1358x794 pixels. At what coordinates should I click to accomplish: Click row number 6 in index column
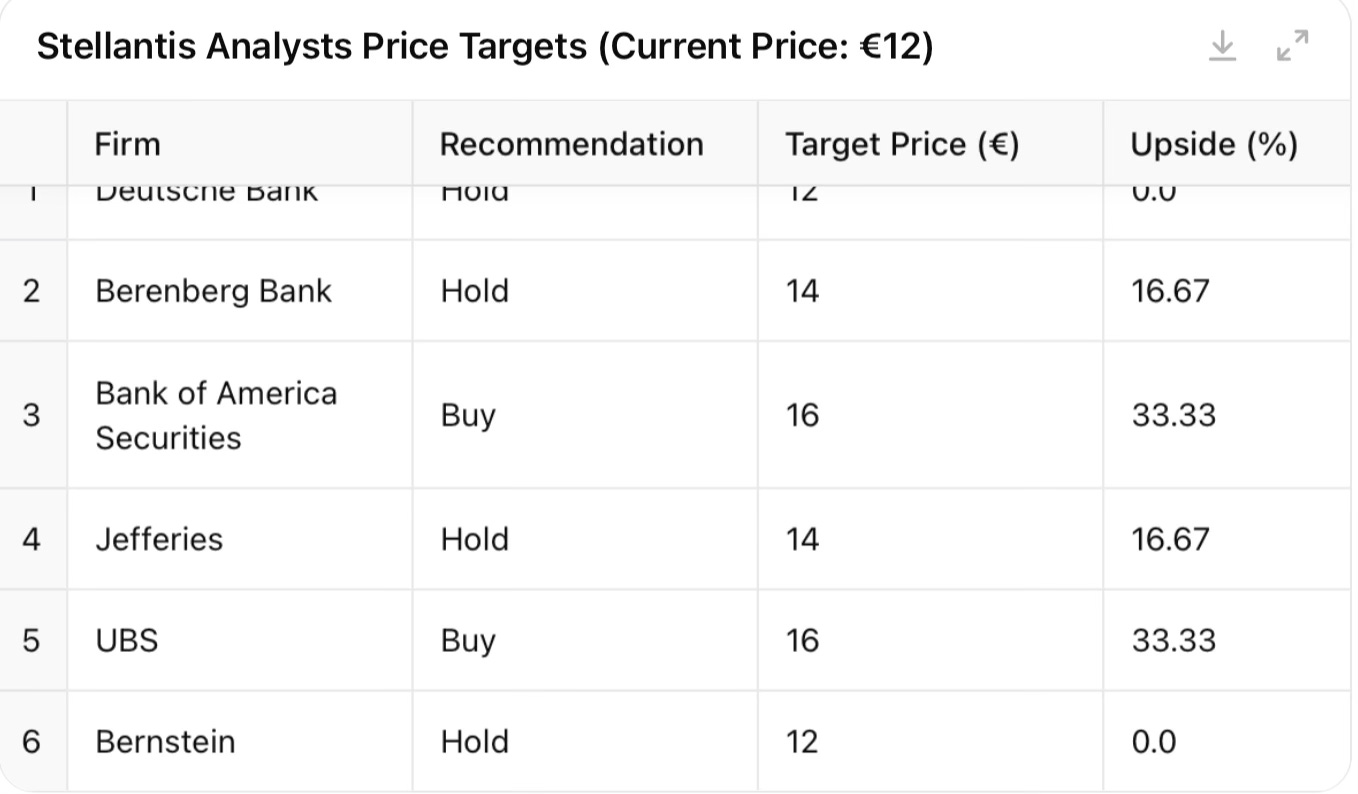(32, 741)
